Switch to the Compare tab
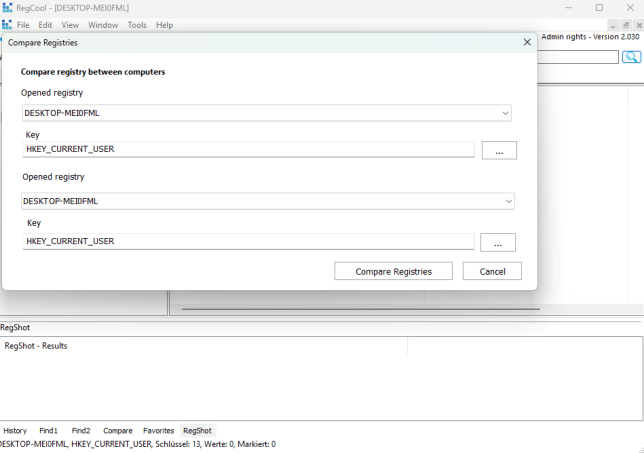The image size is (644, 453). [x=117, y=430]
